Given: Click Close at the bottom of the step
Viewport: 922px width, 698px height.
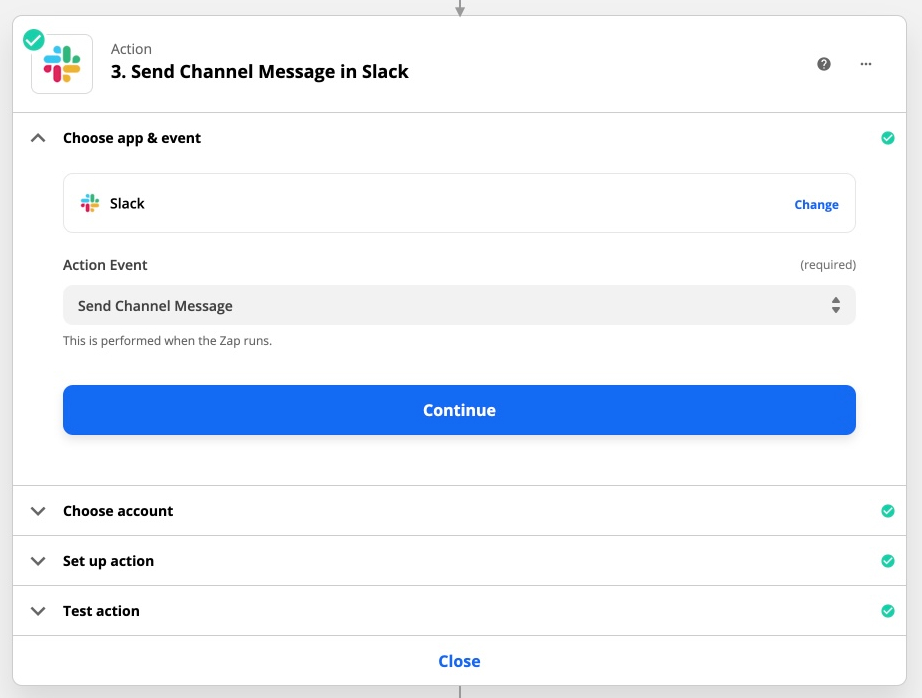Looking at the screenshot, I should tap(459, 661).
